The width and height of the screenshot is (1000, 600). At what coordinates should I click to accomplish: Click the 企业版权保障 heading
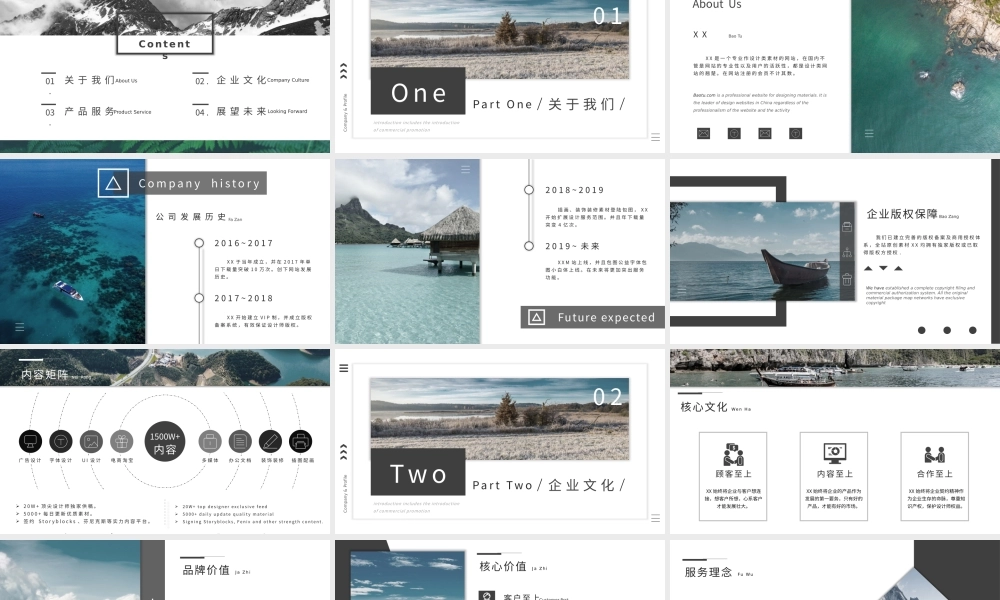tap(902, 214)
